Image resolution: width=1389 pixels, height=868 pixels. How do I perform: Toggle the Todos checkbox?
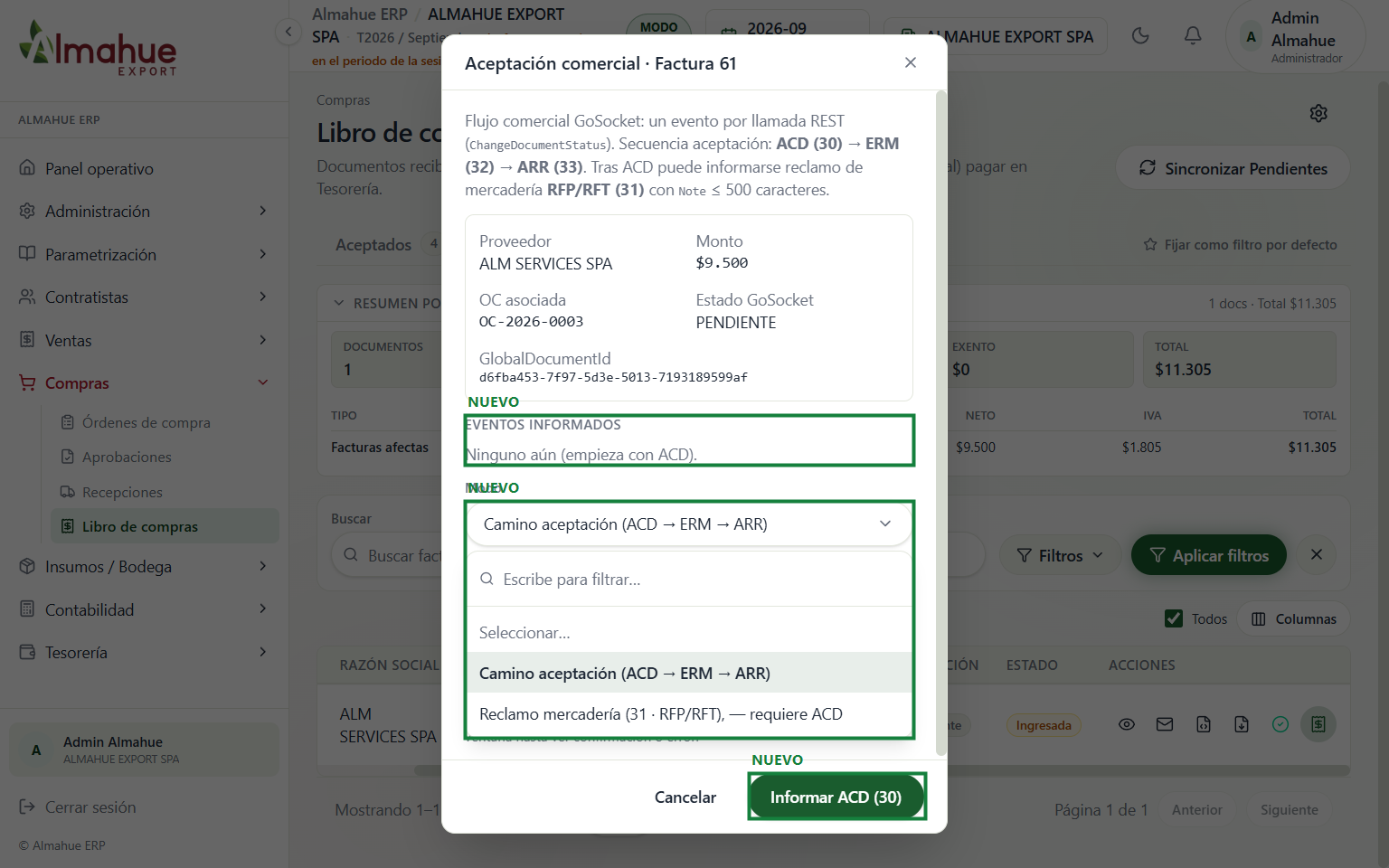[1174, 618]
